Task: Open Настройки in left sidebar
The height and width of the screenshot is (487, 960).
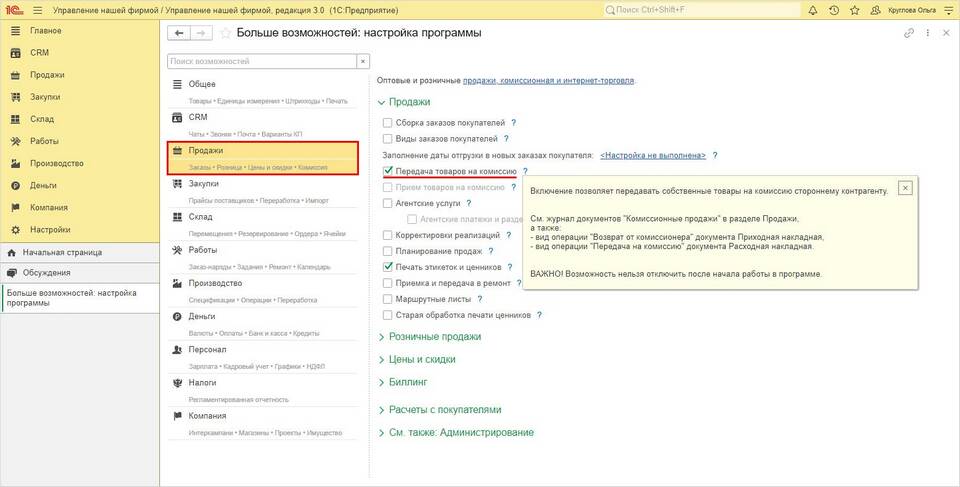Action: pyautogui.click(x=80, y=230)
